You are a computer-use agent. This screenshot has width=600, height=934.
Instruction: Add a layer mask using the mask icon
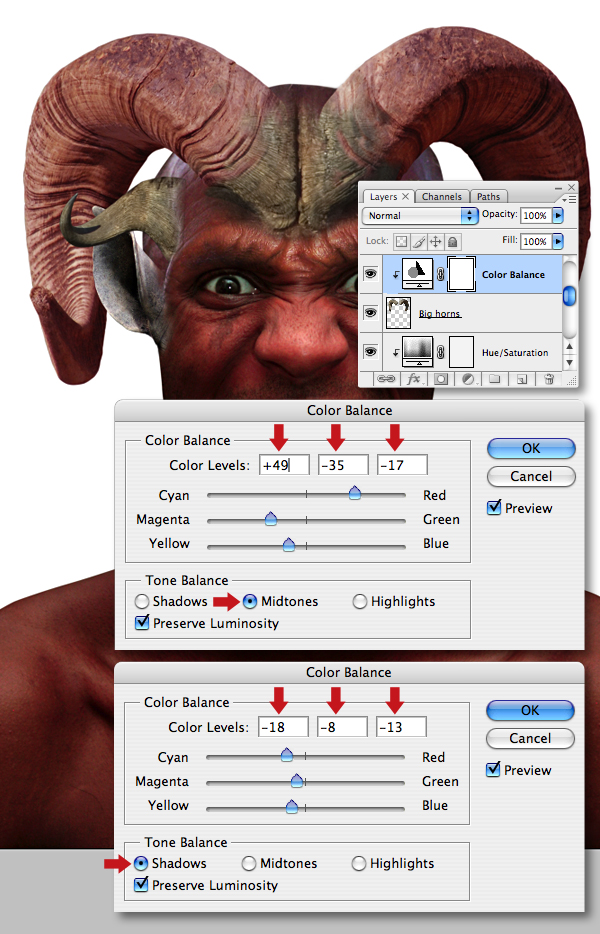(441, 379)
